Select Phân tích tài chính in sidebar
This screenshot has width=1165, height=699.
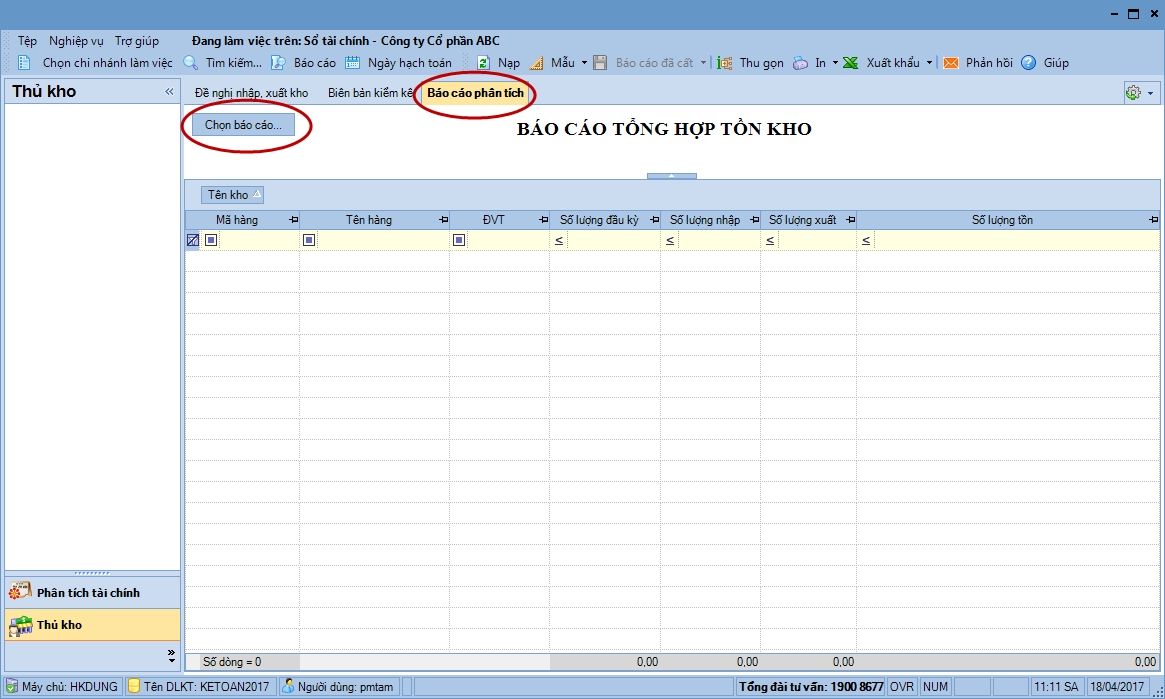[x=88, y=593]
